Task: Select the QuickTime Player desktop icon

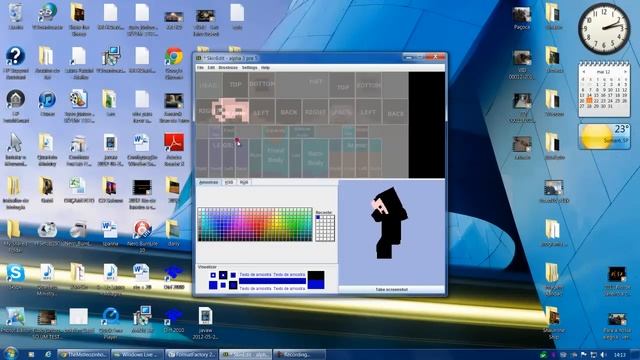Action: coord(111,323)
